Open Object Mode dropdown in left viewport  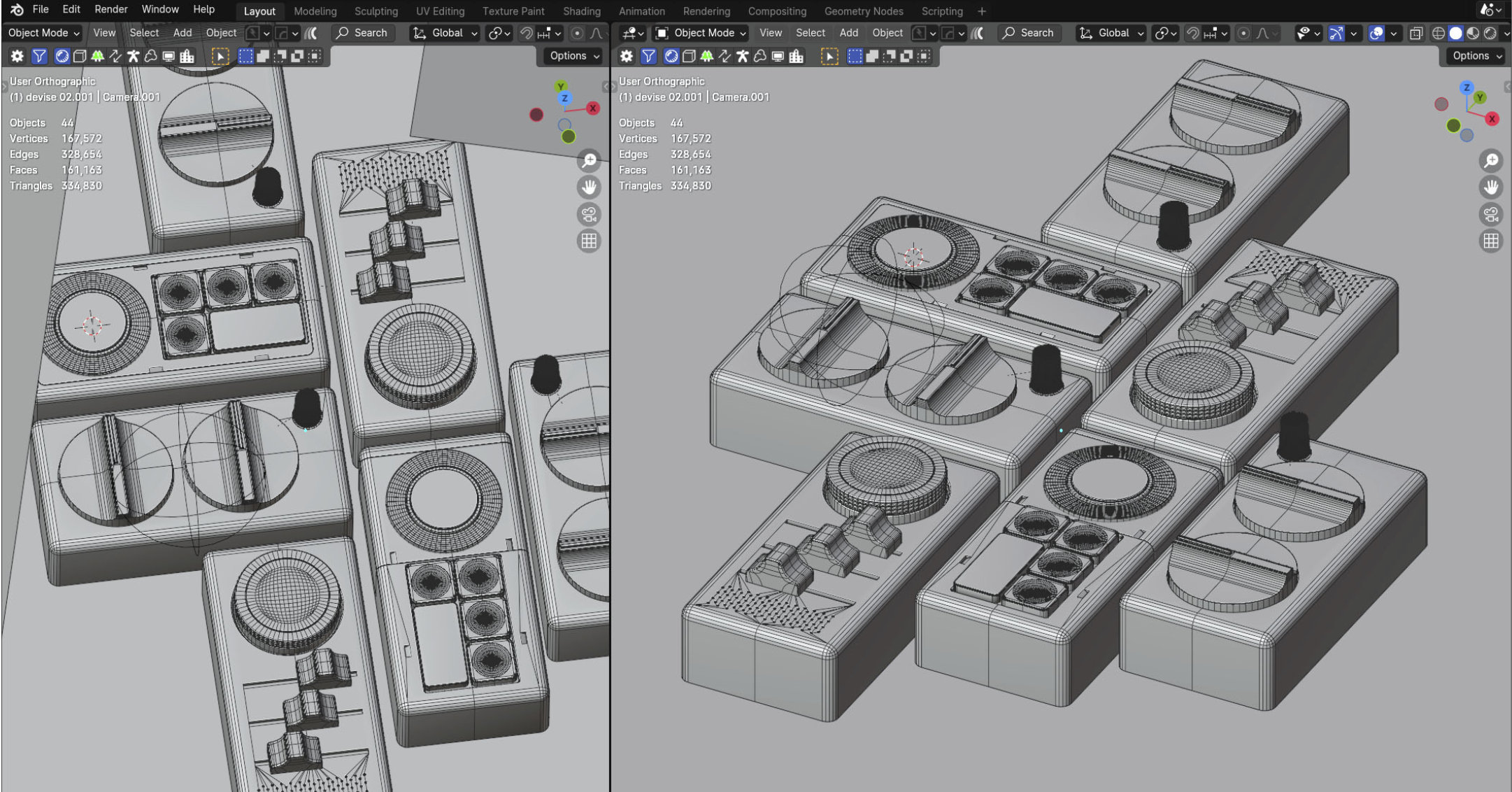(x=43, y=33)
